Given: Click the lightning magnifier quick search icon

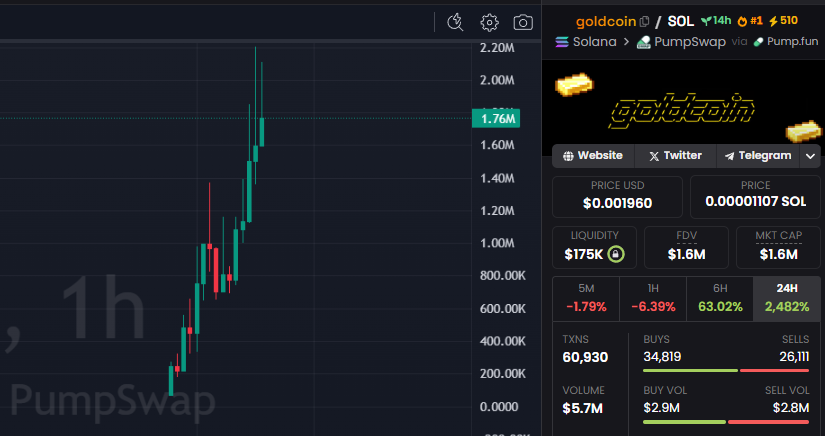Looking at the screenshot, I should (x=455, y=22).
